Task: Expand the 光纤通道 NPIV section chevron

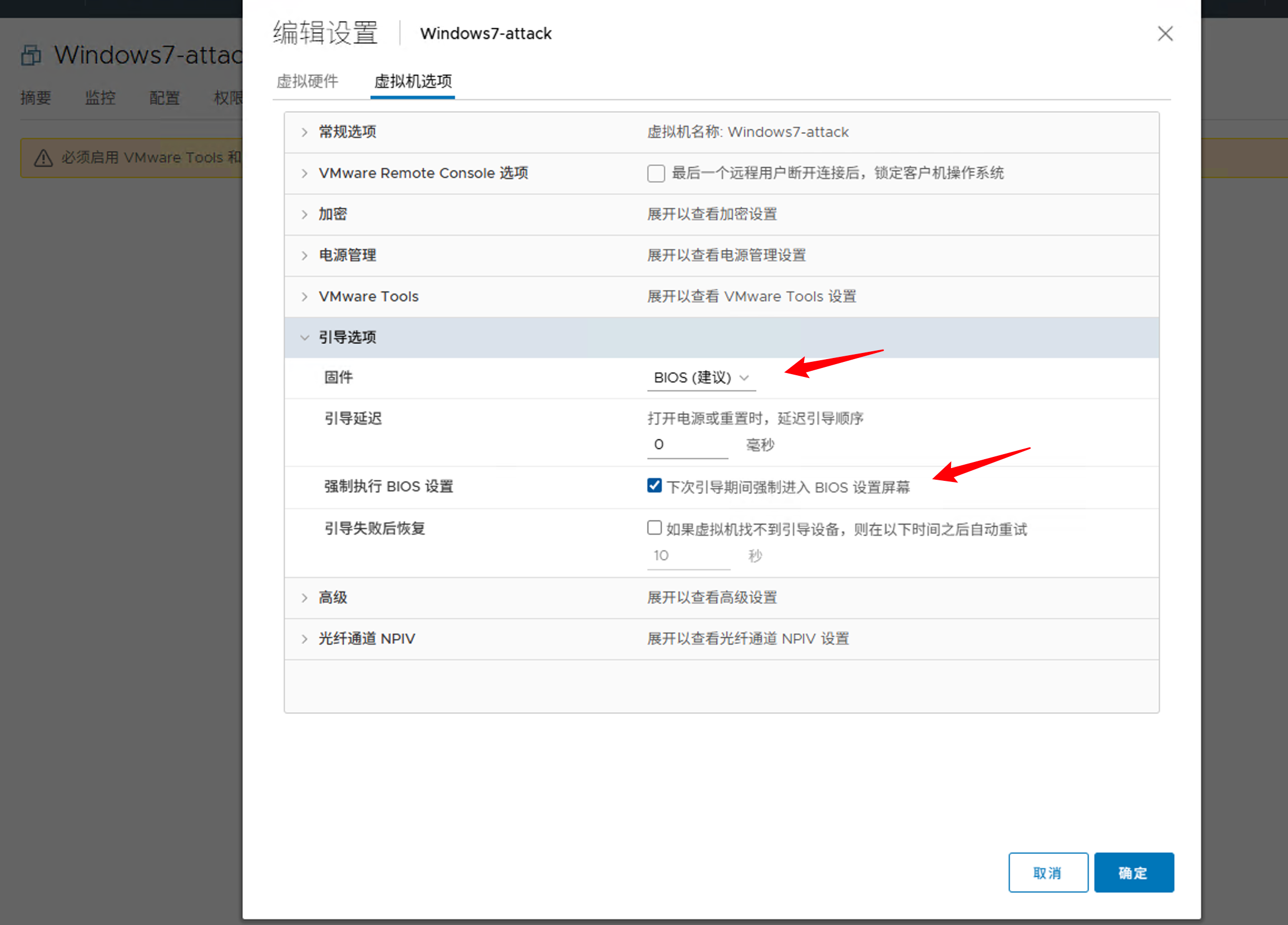Action: point(304,639)
